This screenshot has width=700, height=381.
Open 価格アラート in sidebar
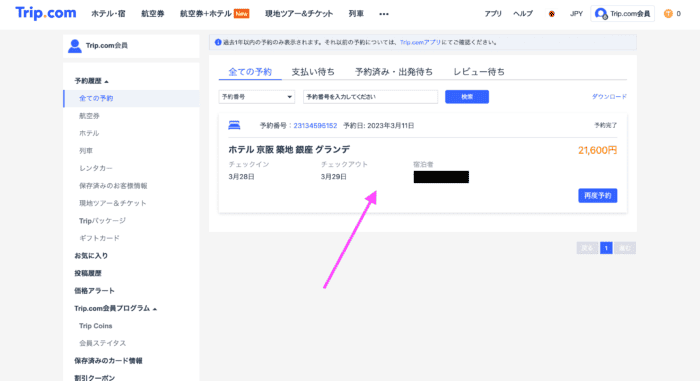(x=95, y=290)
